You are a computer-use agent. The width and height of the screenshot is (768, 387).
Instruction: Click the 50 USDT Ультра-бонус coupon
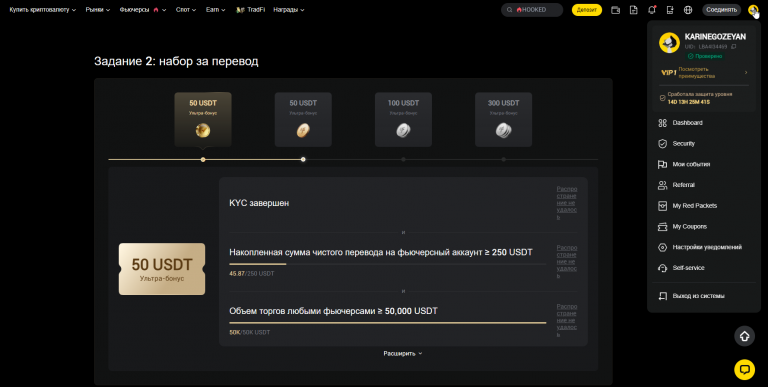coord(162,269)
